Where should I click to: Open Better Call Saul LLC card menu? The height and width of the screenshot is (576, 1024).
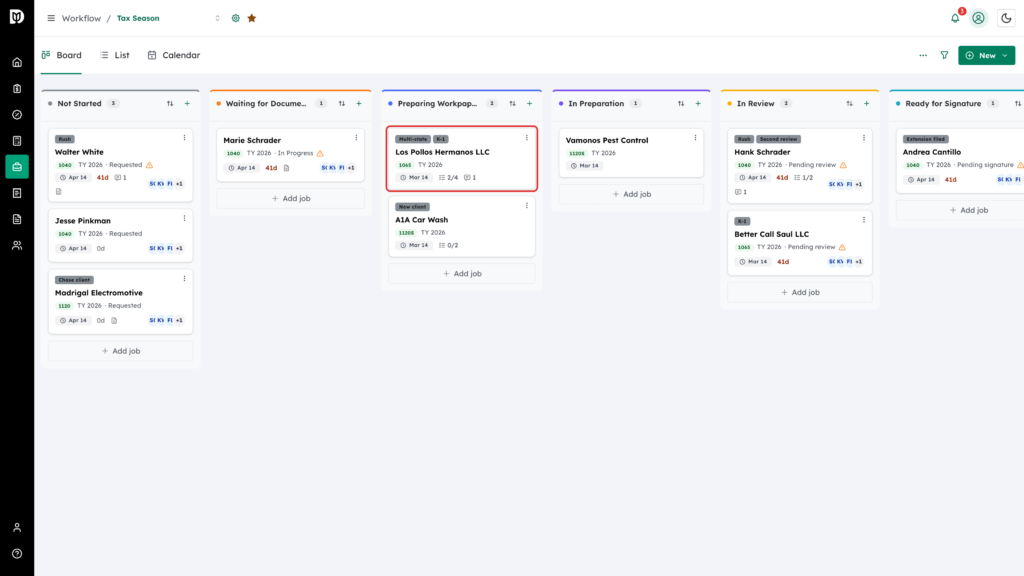tap(864, 220)
